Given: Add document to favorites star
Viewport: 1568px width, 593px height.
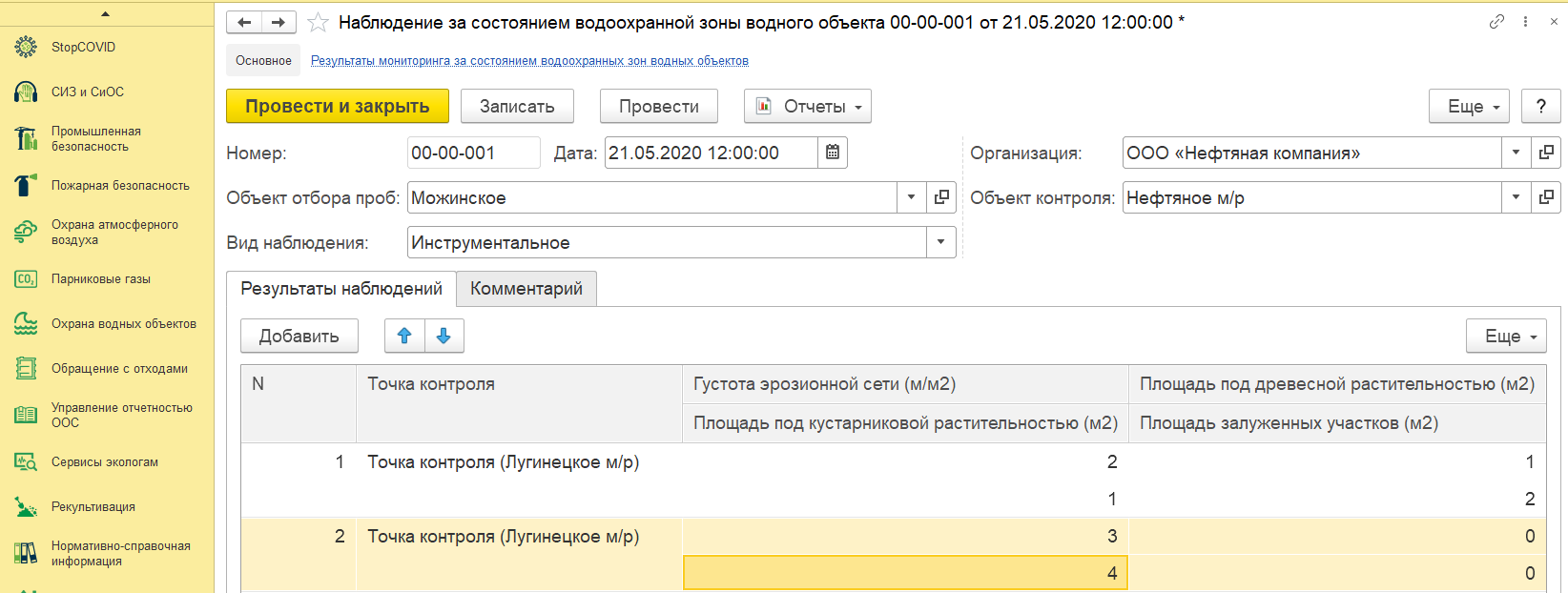Looking at the screenshot, I should [x=318, y=22].
